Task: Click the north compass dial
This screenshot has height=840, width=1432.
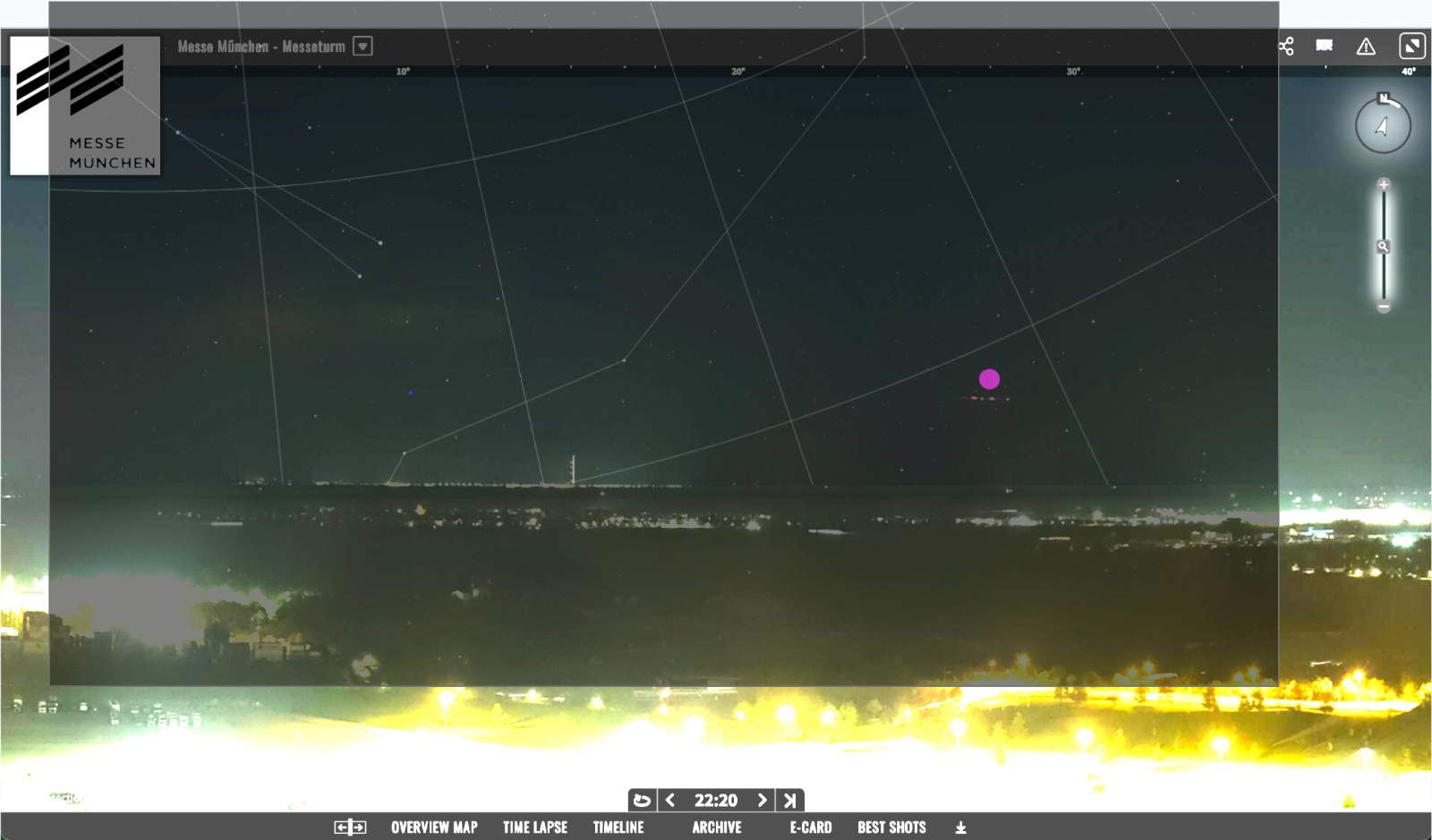Action: coord(1383,125)
